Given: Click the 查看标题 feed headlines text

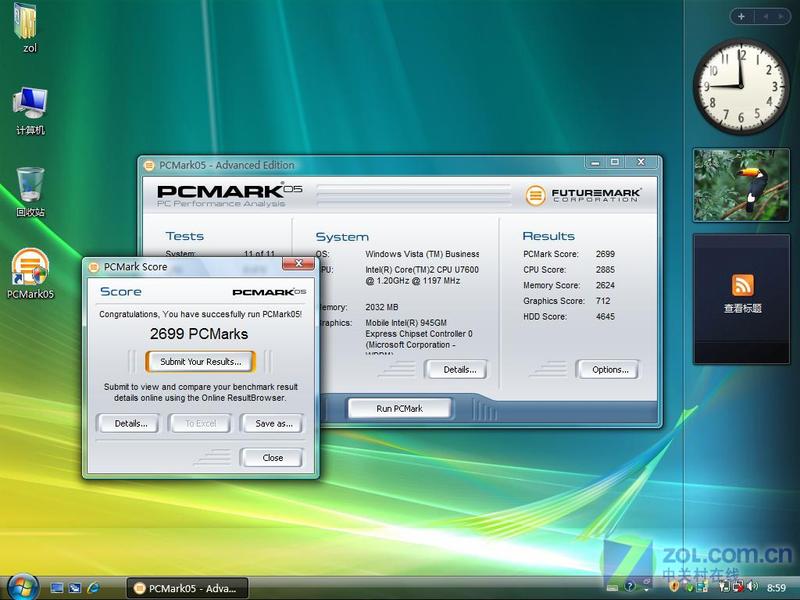Looking at the screenshot, I should 742,308.
